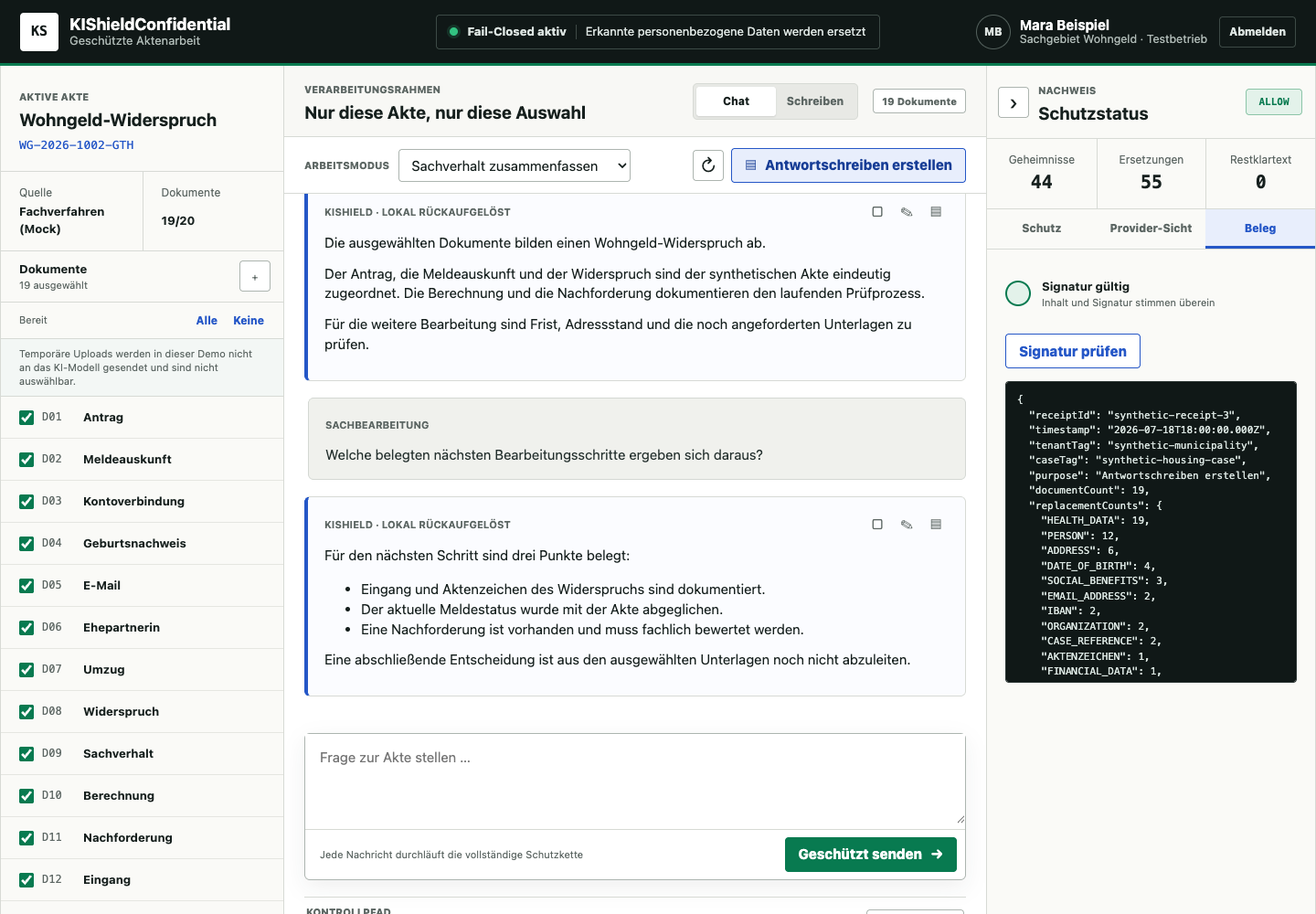
Task: Select no documents via Keine link
Action: click(249, 321)
